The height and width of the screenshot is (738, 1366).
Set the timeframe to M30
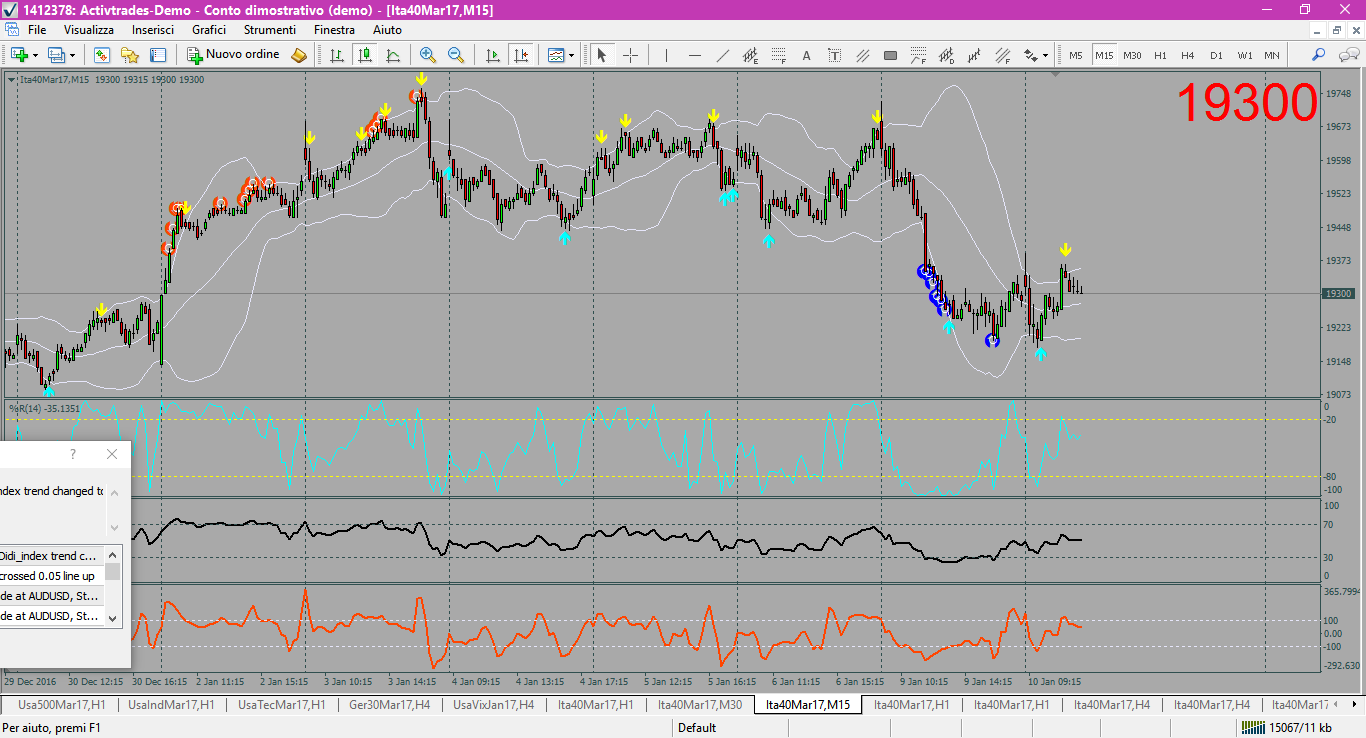point(1132,55)
